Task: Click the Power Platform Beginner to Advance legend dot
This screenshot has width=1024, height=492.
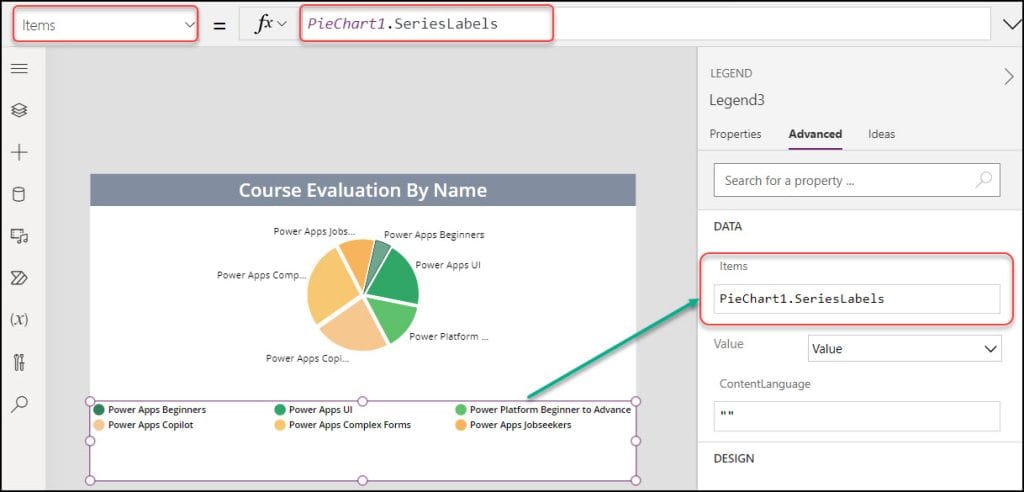Action: pos(461,410)
